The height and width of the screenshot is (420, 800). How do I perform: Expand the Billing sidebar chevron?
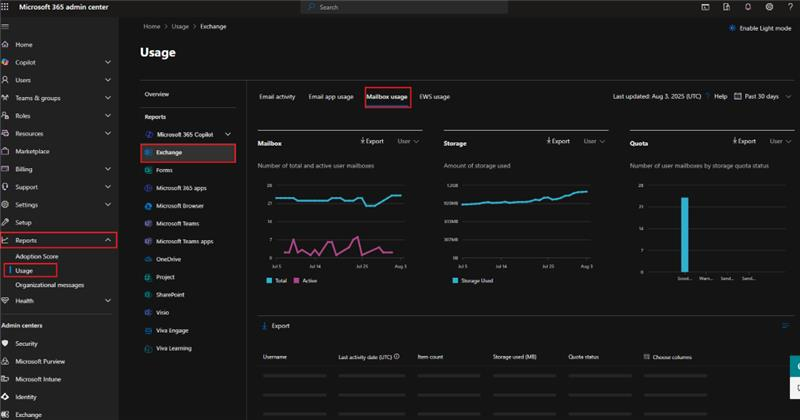pos(108,169)
